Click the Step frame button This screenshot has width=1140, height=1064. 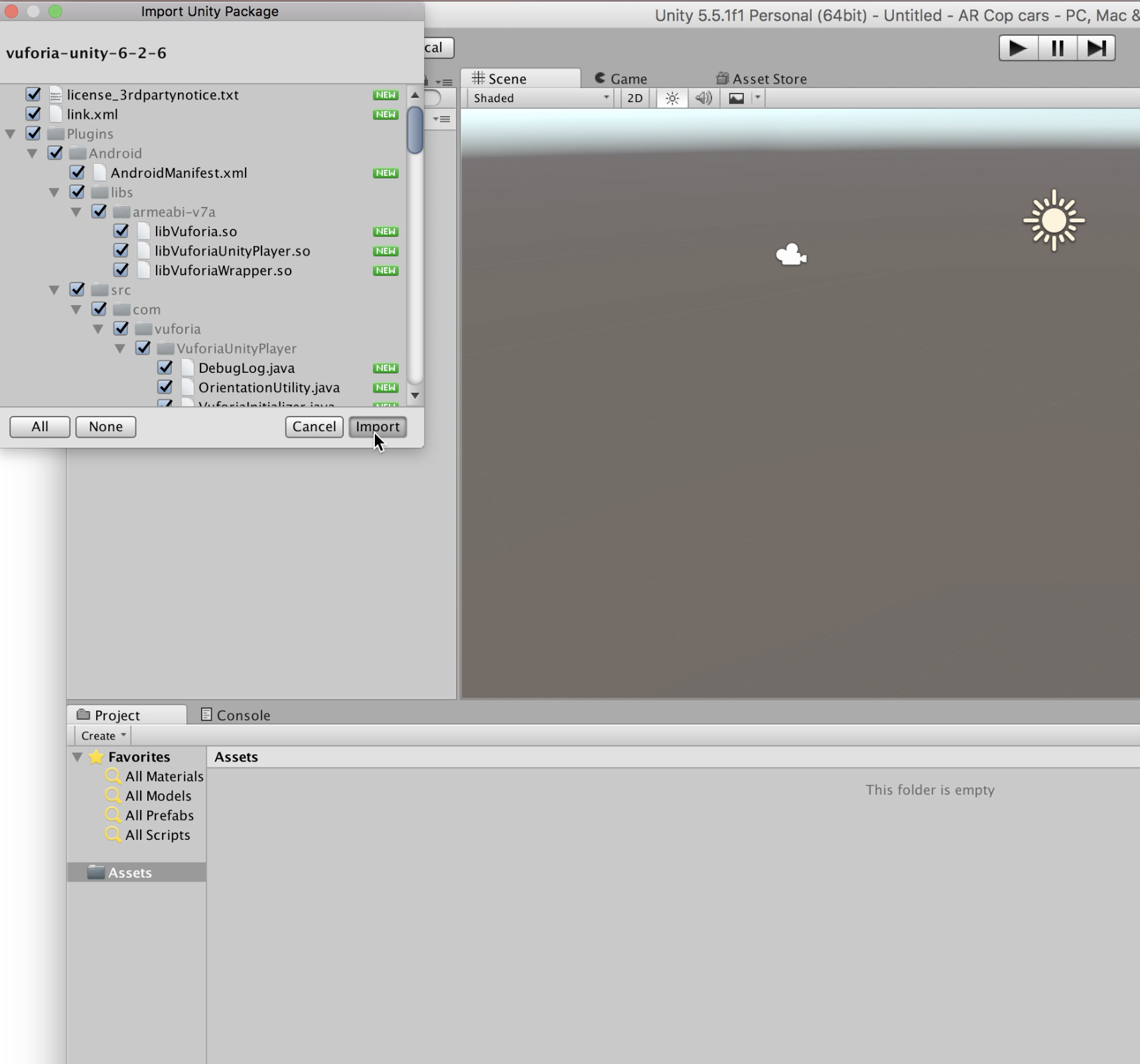(x=1096, y=48)
